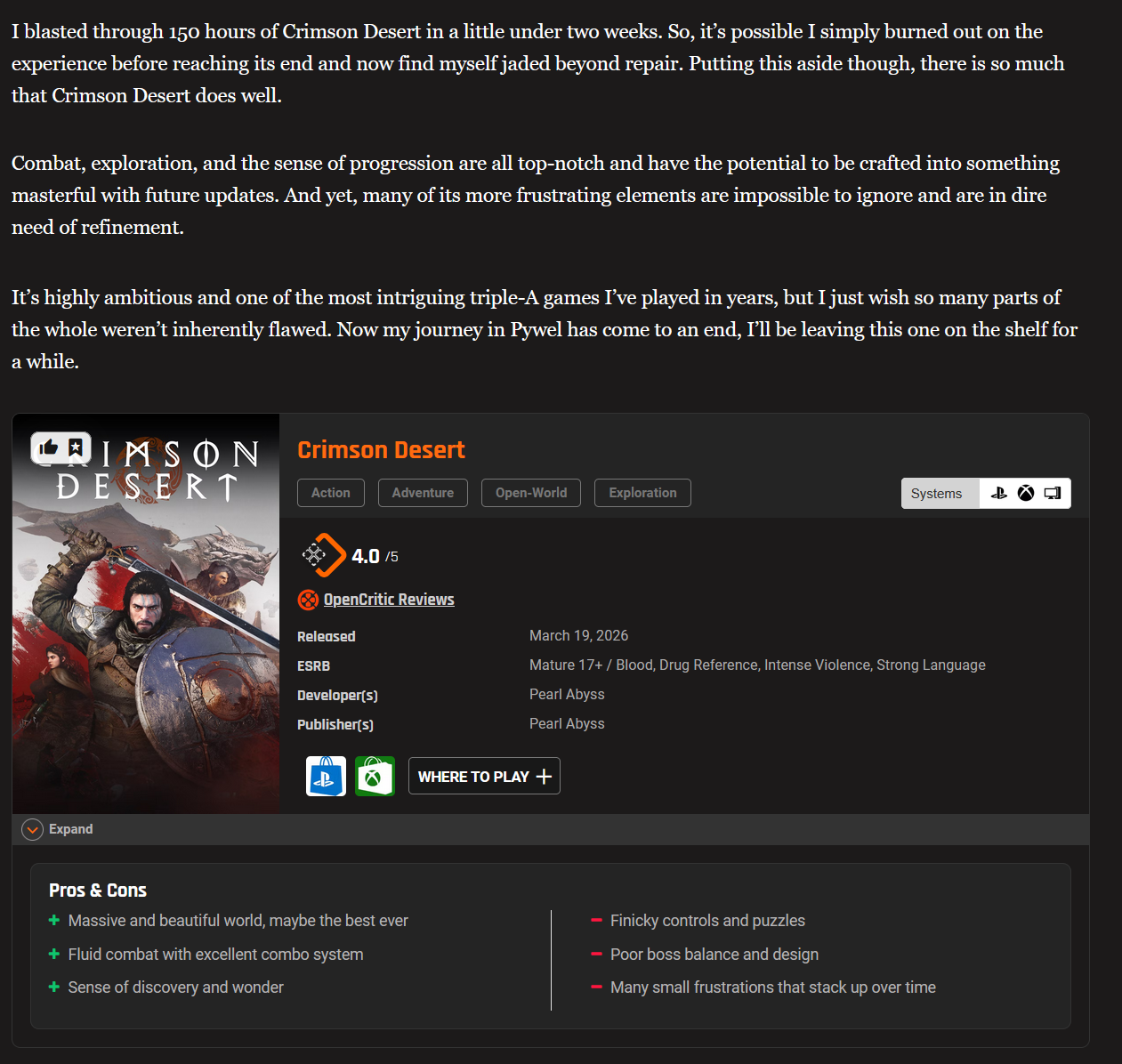Click 'Poor boss balance and design' con
Image resolution: width=1122 pixels, height=1064 pixels.
[714, 955]
